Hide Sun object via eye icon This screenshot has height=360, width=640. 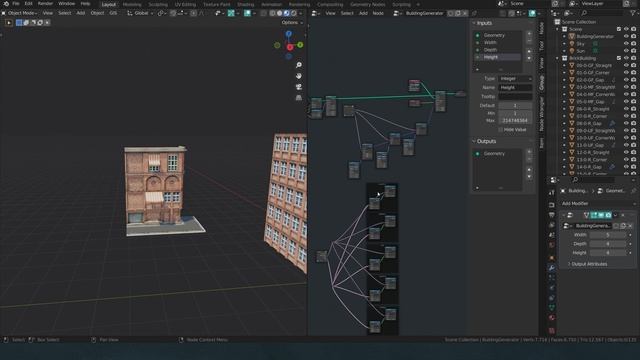pyautogui.click(x=626, y=51)
